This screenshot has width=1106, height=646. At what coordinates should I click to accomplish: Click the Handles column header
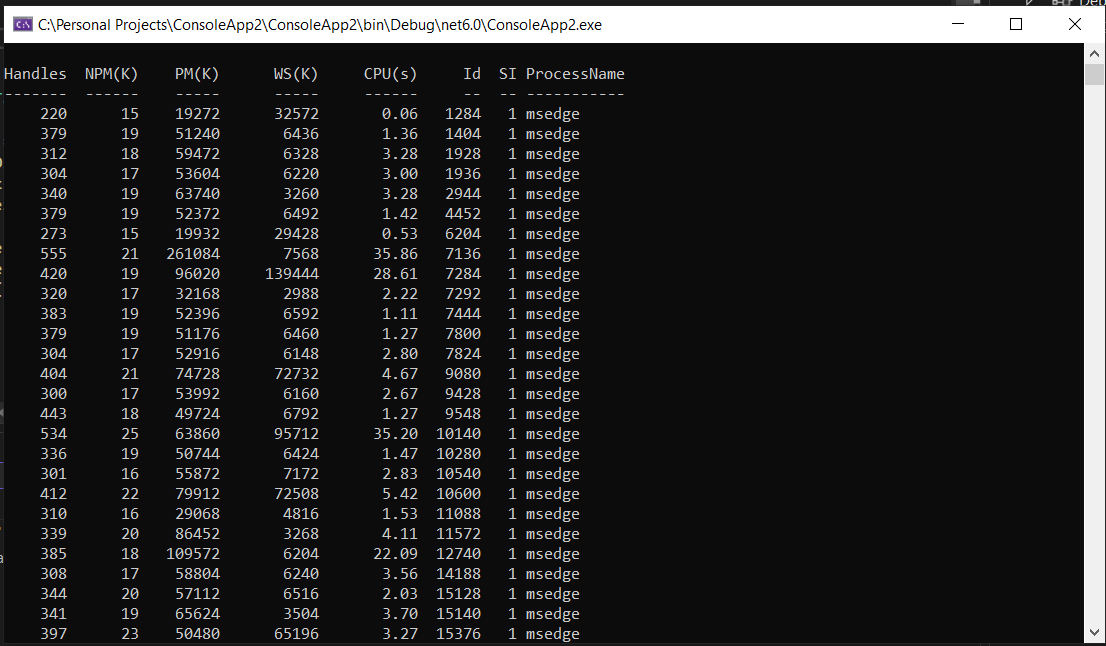coord(35,73)
